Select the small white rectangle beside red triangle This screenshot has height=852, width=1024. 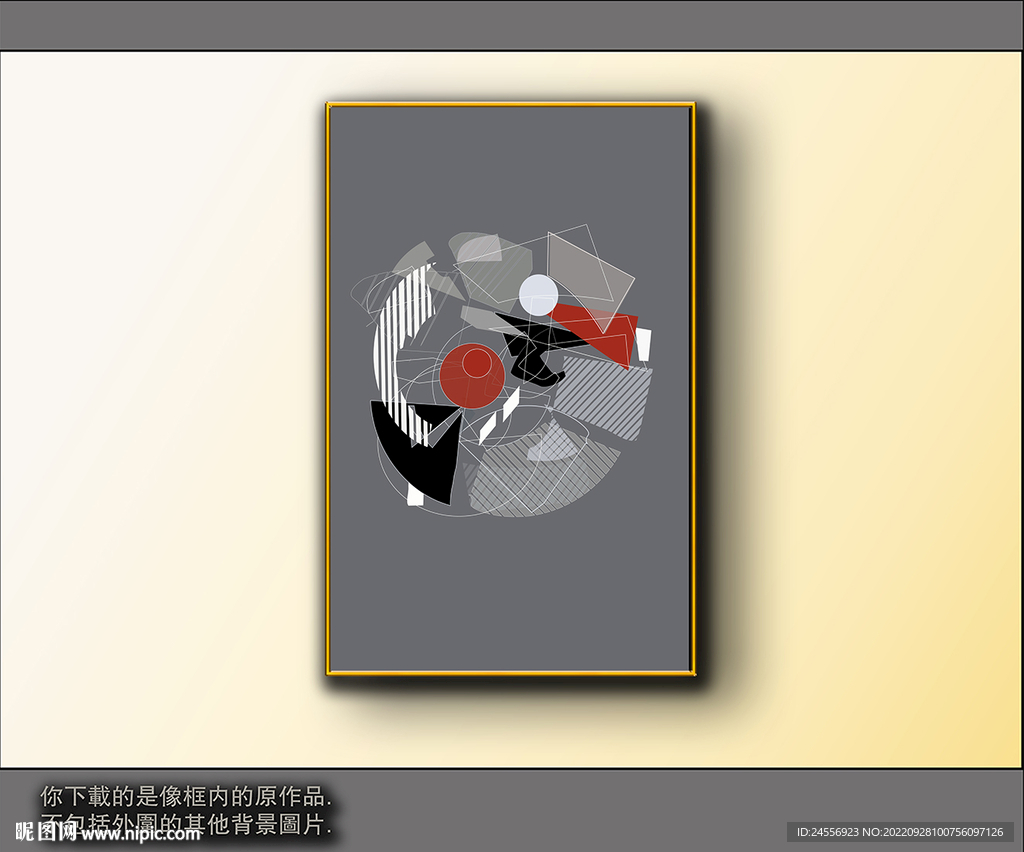pos(644,343)
